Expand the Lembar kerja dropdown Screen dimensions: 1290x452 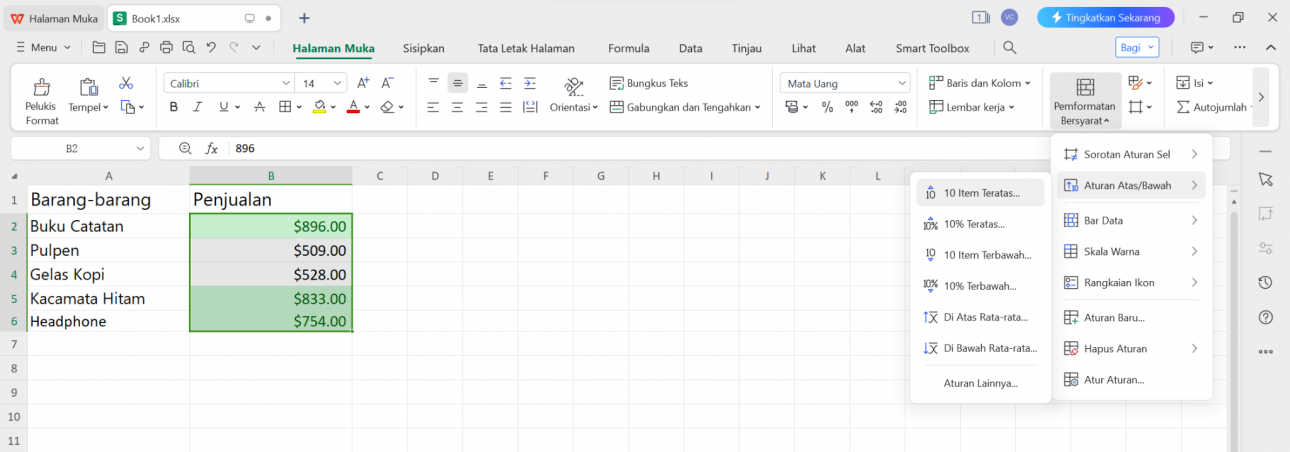pyautogui.click(x=1012, y=107)
